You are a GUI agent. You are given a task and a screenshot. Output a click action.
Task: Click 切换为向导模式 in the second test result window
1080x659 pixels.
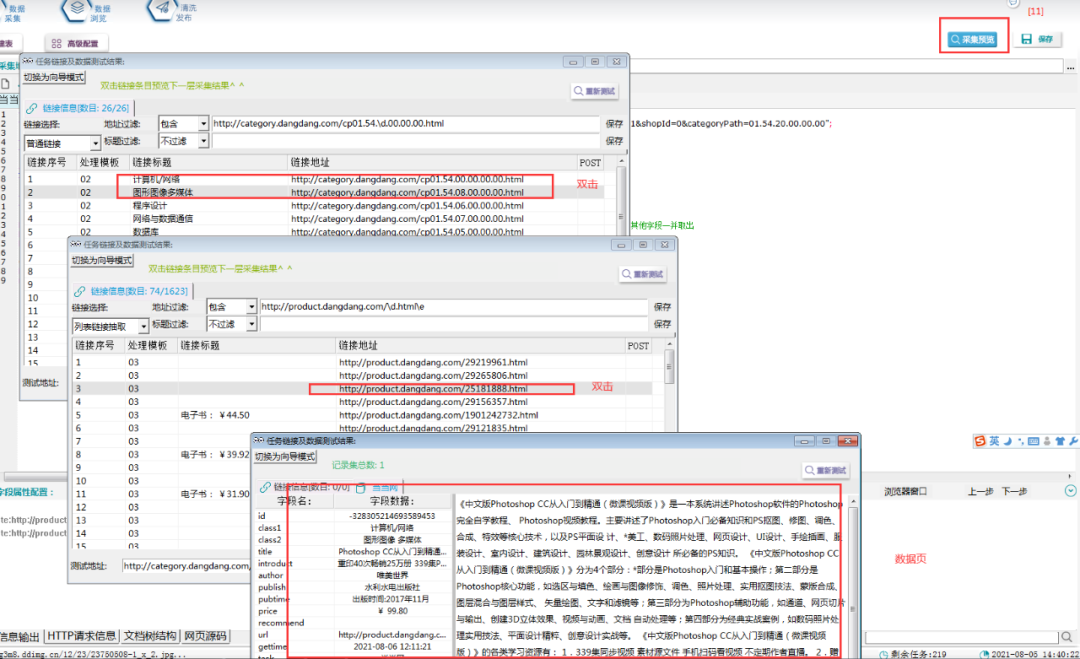click(102, 260)
